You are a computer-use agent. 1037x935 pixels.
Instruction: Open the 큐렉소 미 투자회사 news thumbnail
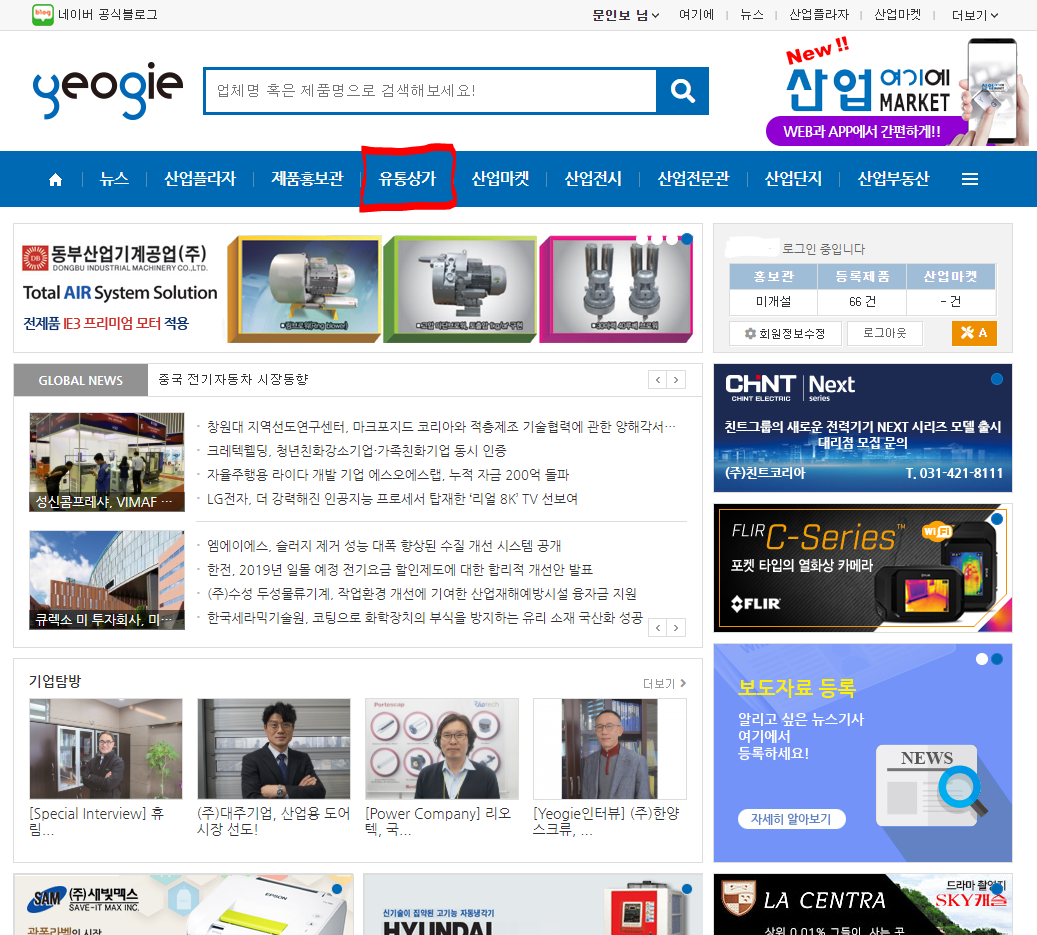107,580
